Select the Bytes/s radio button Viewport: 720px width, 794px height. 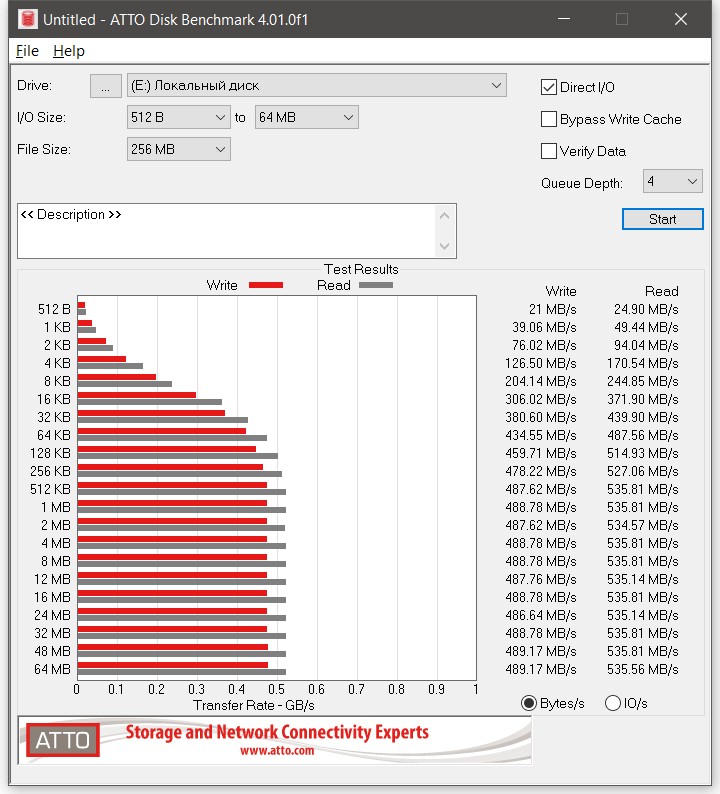529,703
